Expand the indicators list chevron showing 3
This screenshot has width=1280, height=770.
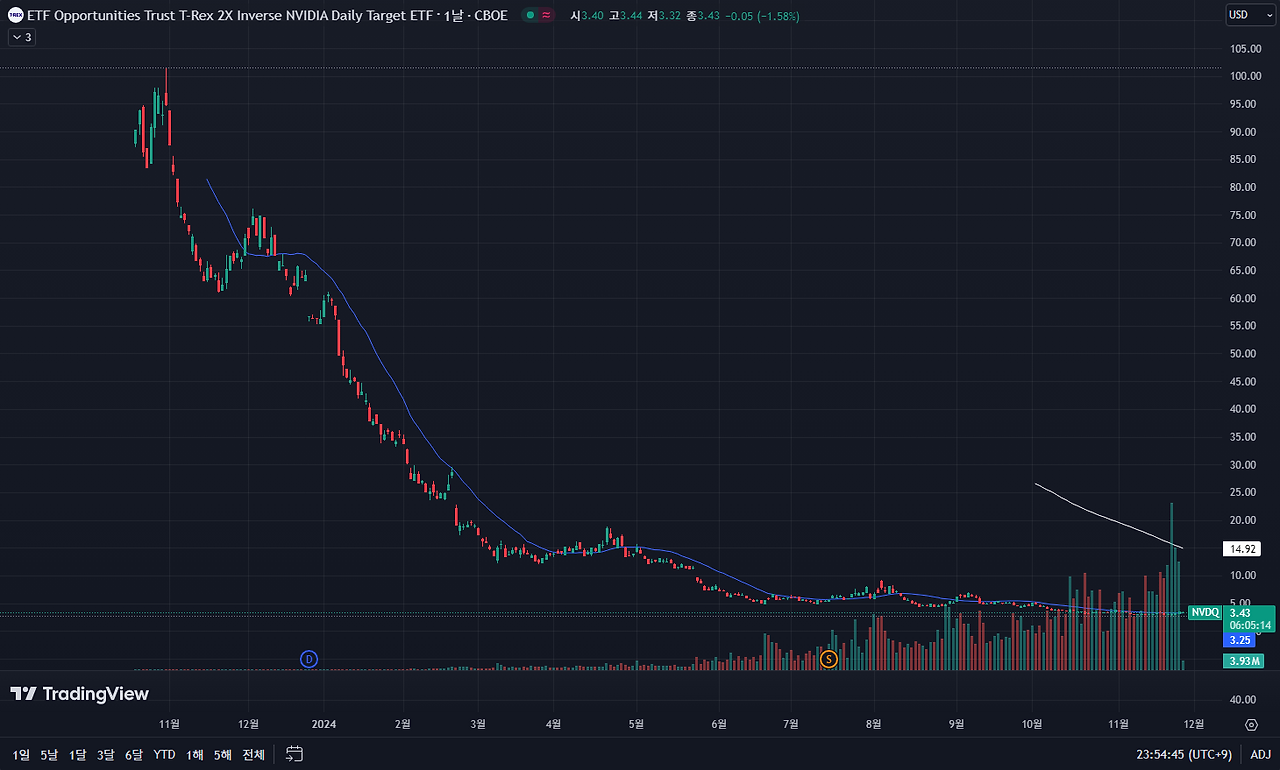coord(22,36)
